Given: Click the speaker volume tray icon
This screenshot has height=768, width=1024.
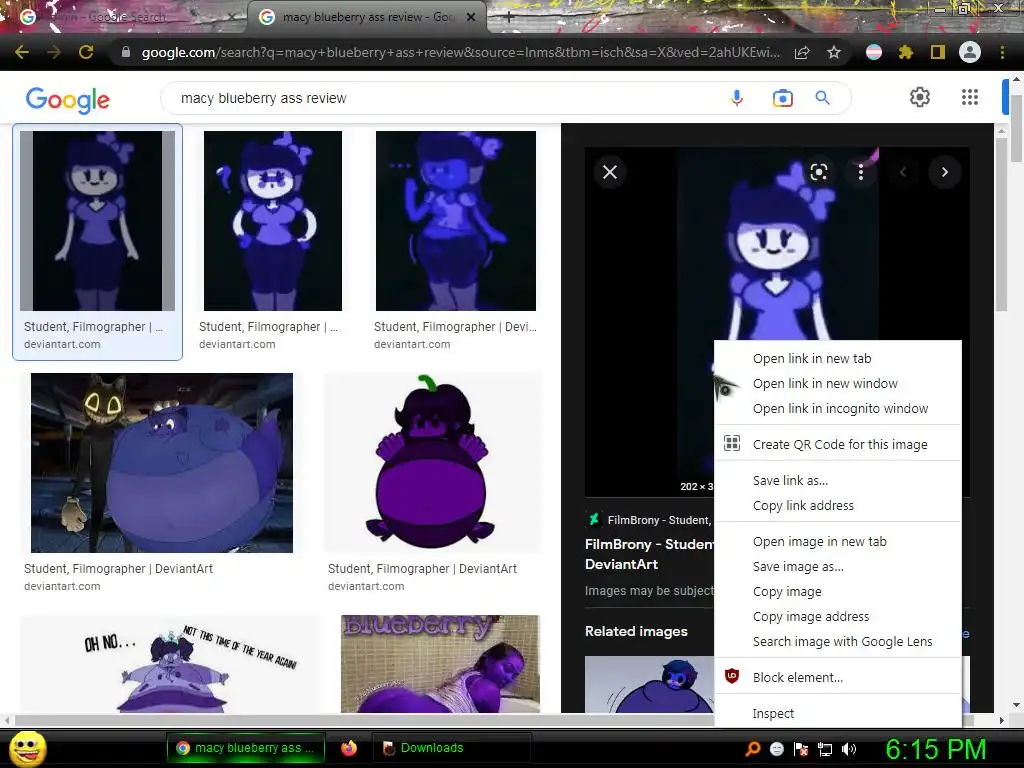Looking at the screenshot, I should point(849,749).
